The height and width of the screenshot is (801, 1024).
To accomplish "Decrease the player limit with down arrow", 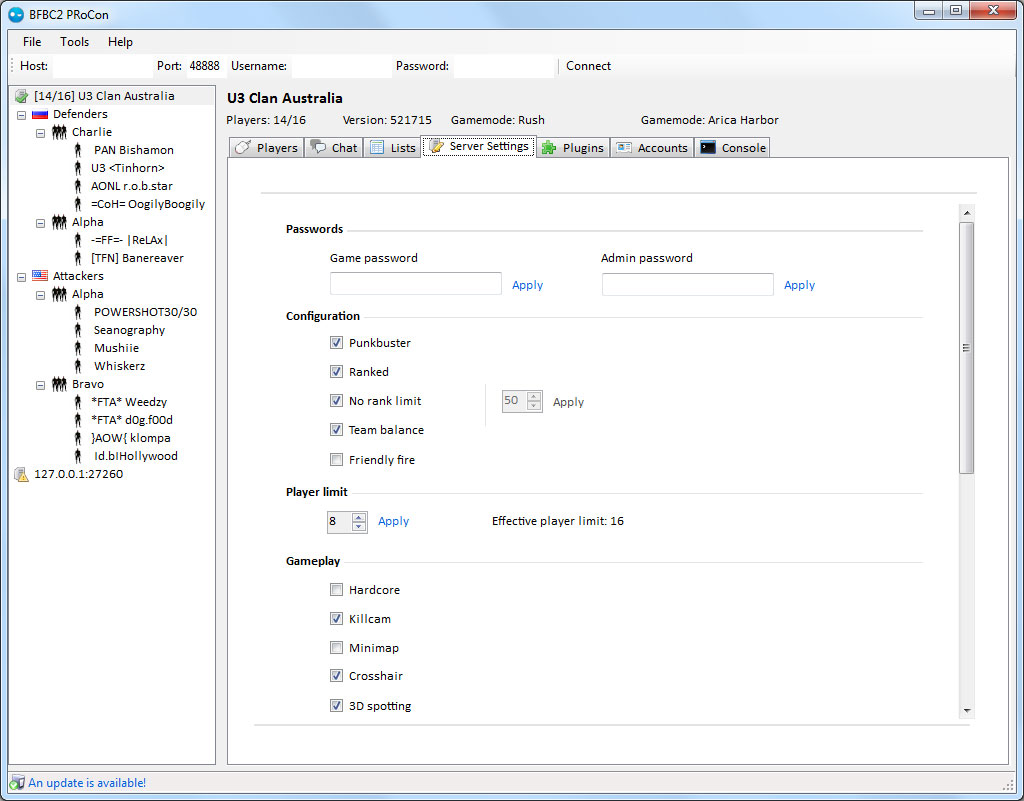I will coord(359,526).
